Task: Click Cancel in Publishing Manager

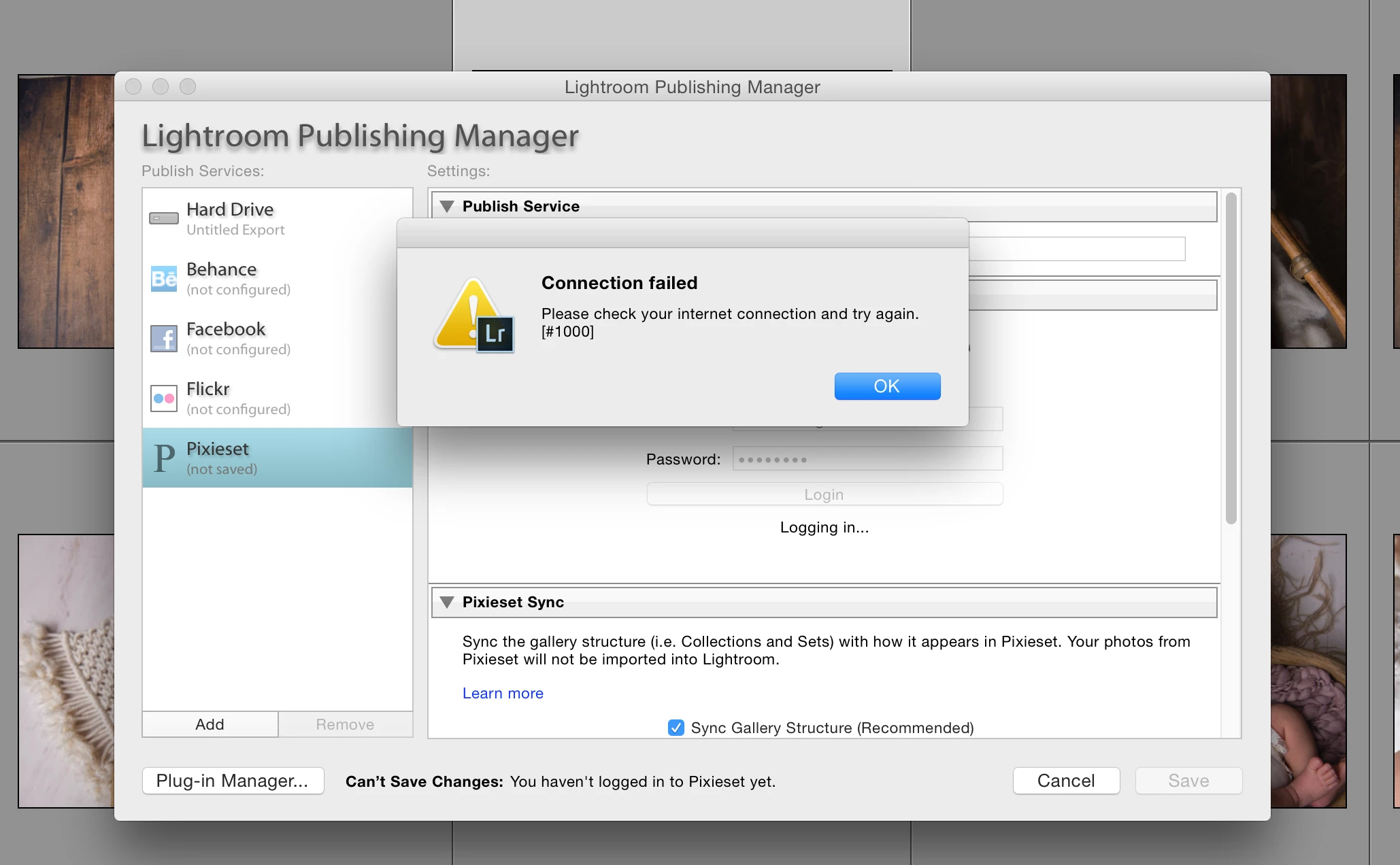Action: (1065, 781)
